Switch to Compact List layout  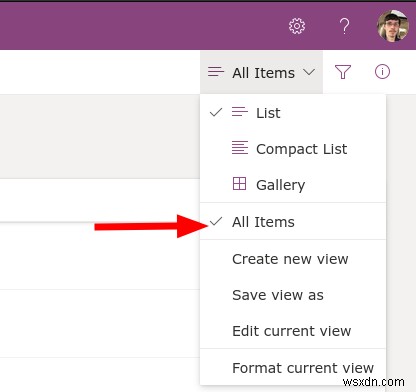[293, 149]
